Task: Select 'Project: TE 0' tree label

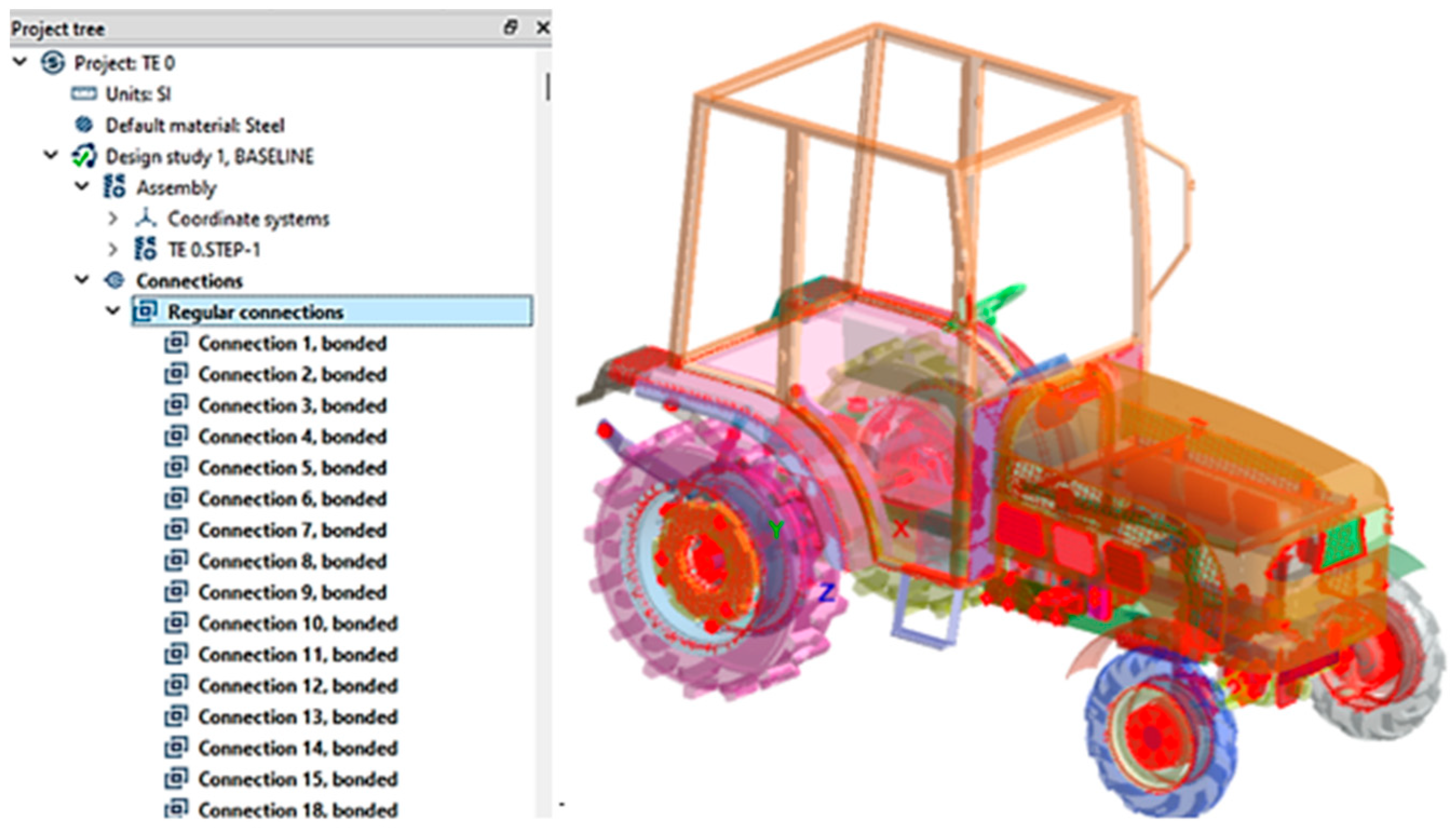Action: point(124,63)
